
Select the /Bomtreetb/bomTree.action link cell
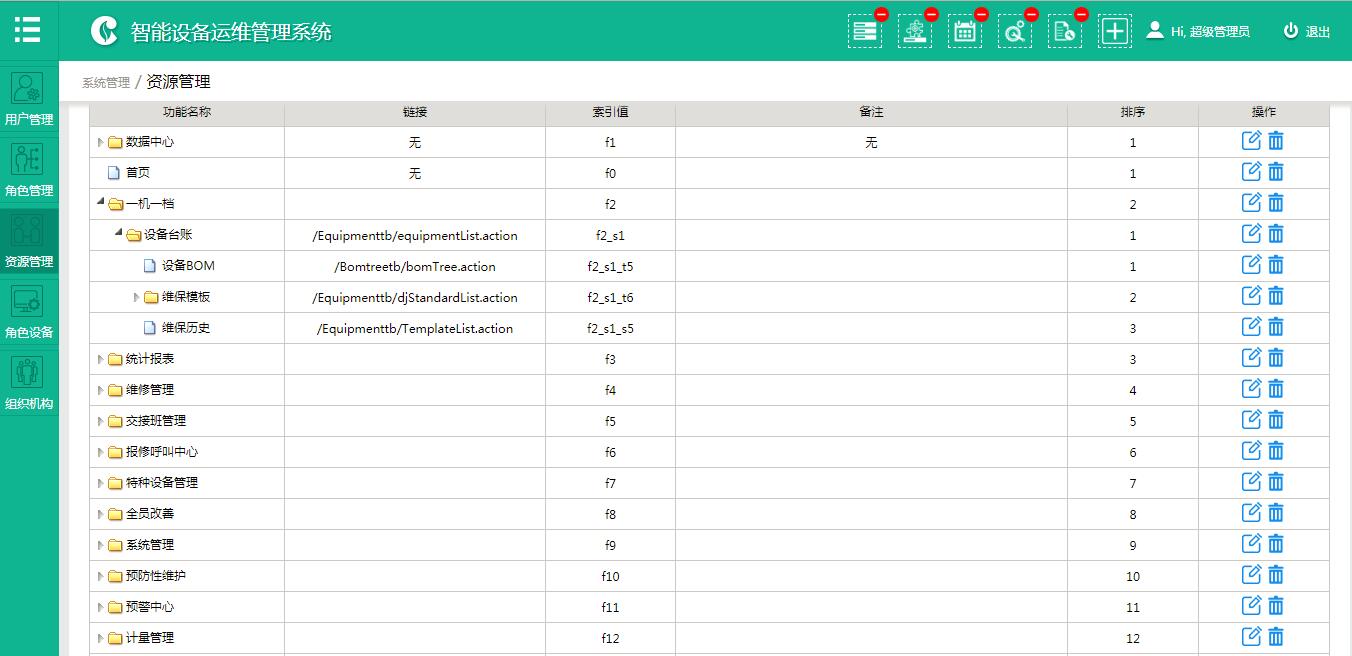point(415,267)
